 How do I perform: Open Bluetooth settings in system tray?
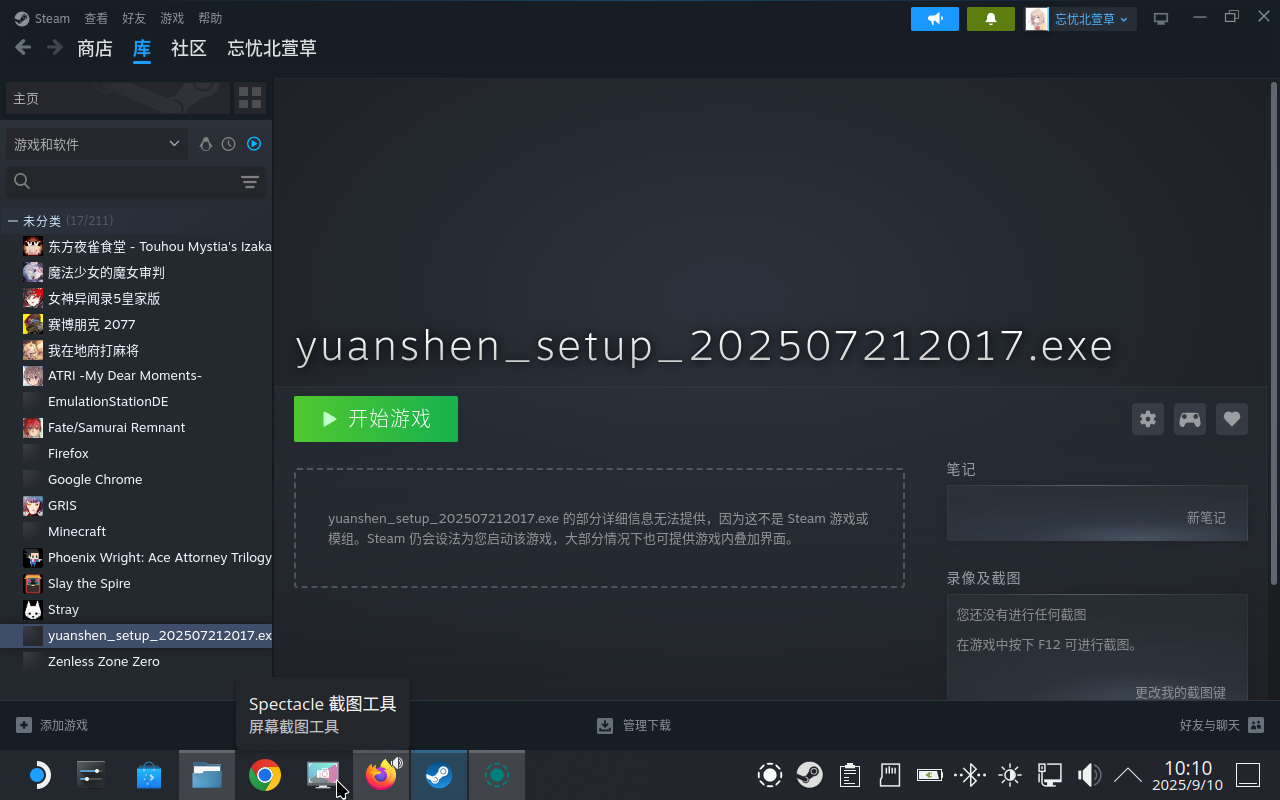point(970,775)
